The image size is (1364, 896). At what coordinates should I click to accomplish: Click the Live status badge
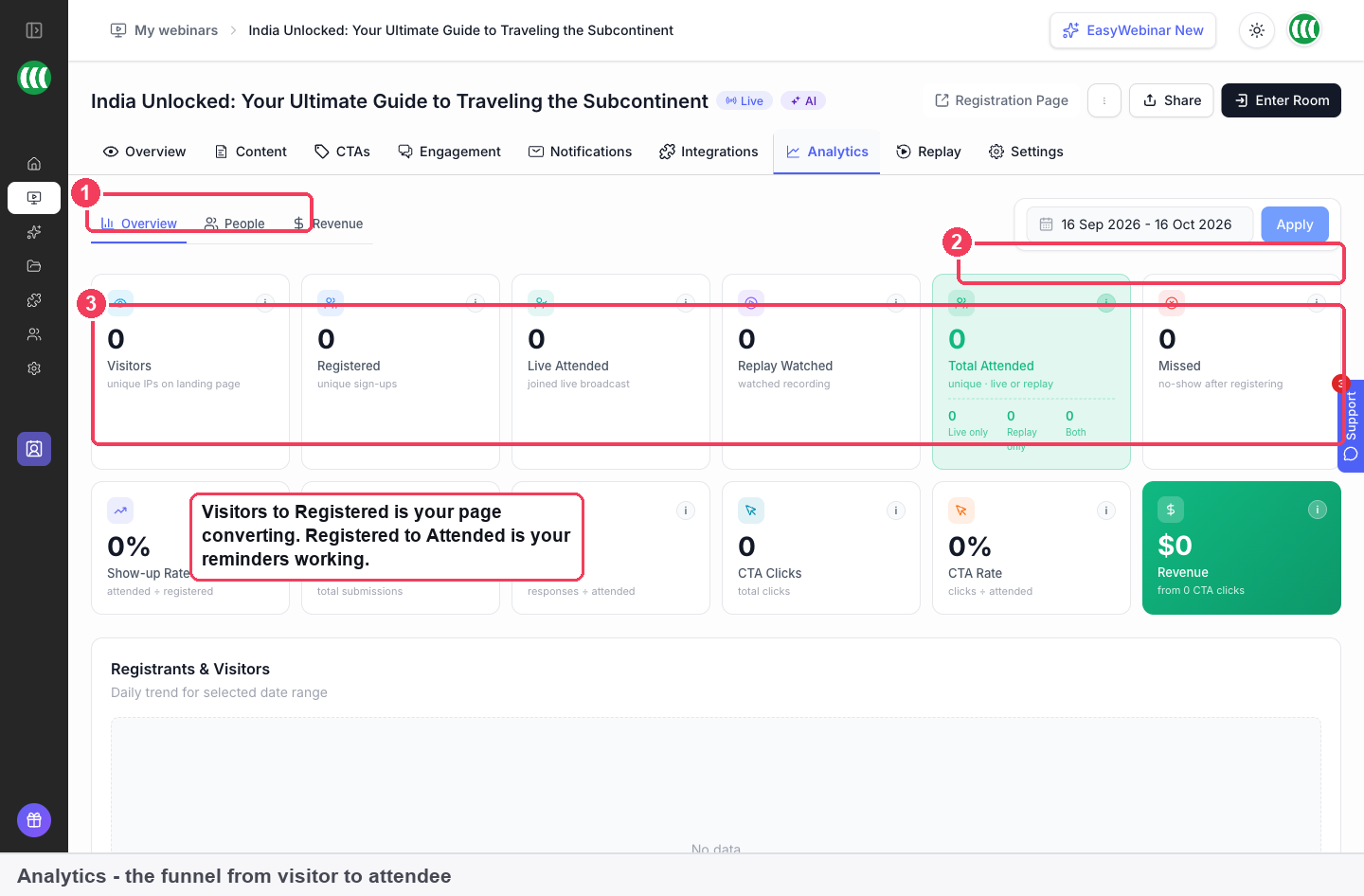[x=745, y=100]
